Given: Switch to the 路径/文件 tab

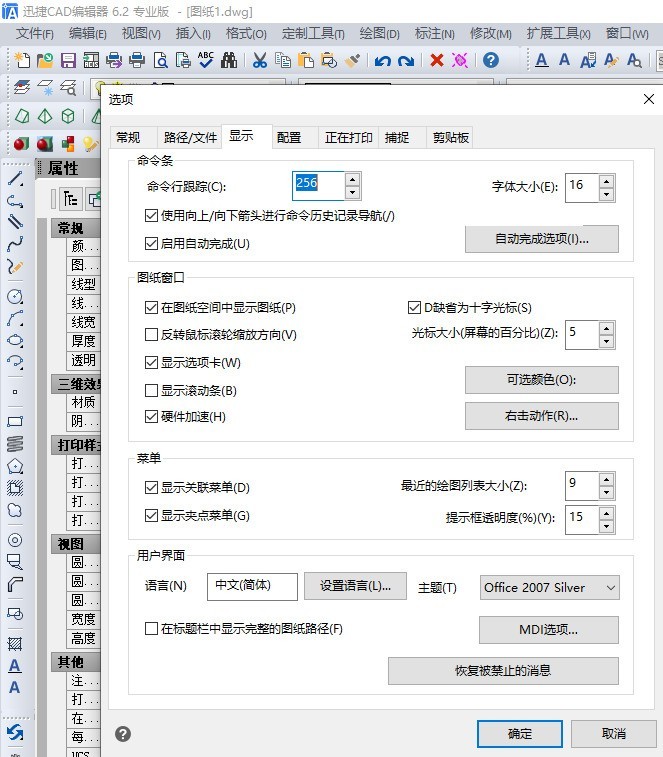Looking at the screenshot, I should point(190,138).
